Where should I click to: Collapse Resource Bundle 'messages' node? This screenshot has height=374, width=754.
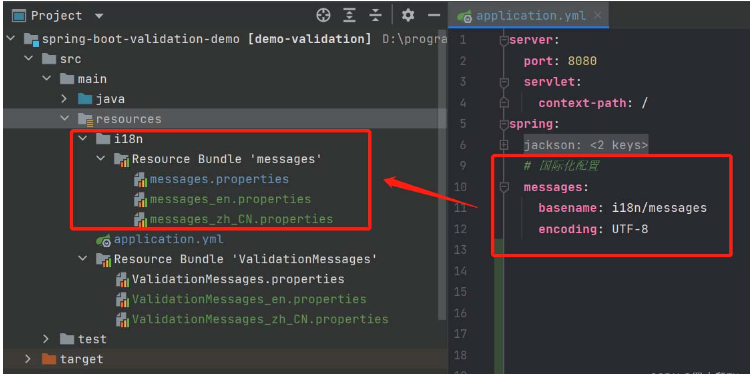(101, 159)
